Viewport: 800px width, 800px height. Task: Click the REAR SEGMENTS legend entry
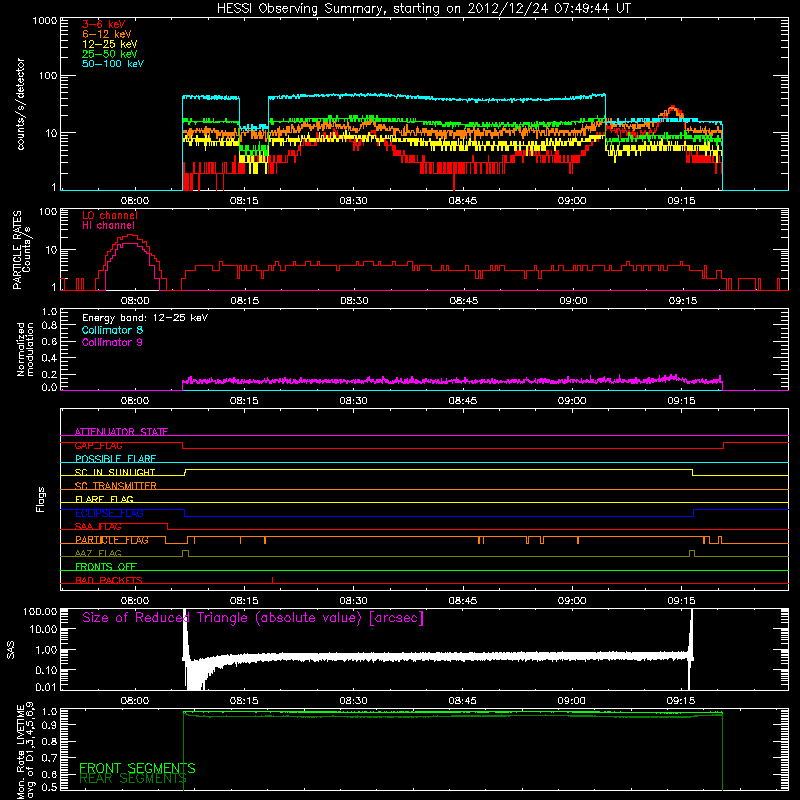pyautogui.click(x=133, y=778)
